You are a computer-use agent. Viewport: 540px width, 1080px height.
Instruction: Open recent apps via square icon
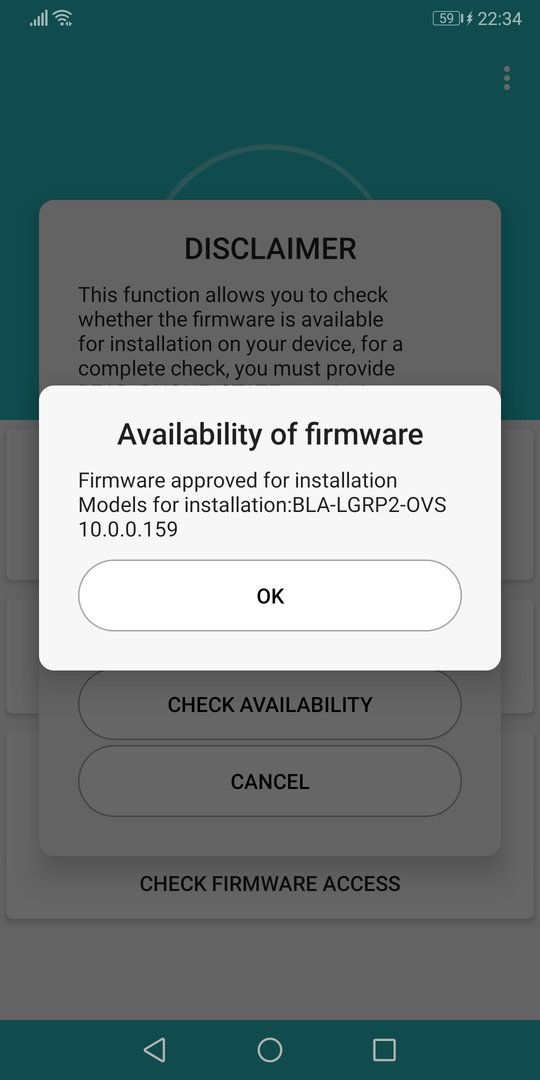click(x=384, y=1050)
